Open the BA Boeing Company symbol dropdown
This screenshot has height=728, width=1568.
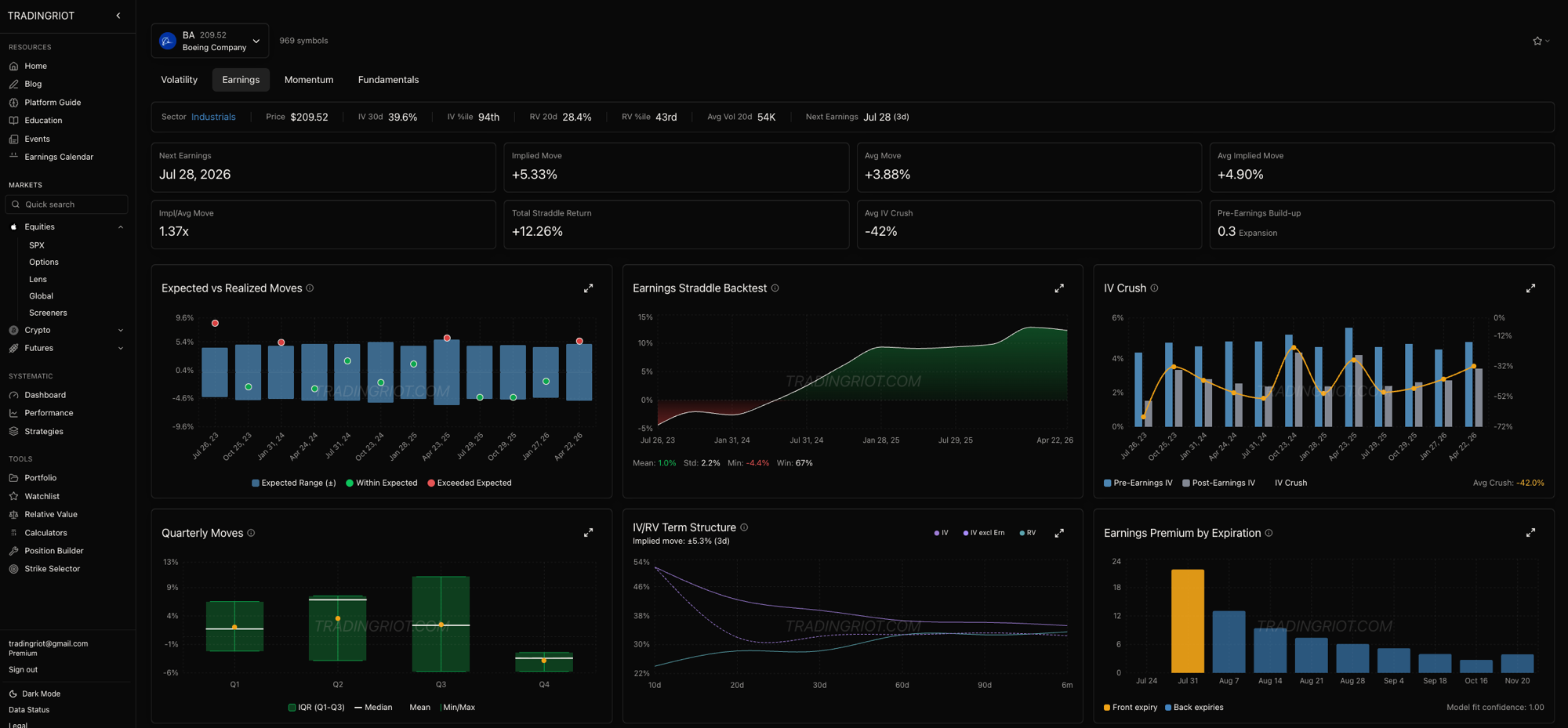210,41
